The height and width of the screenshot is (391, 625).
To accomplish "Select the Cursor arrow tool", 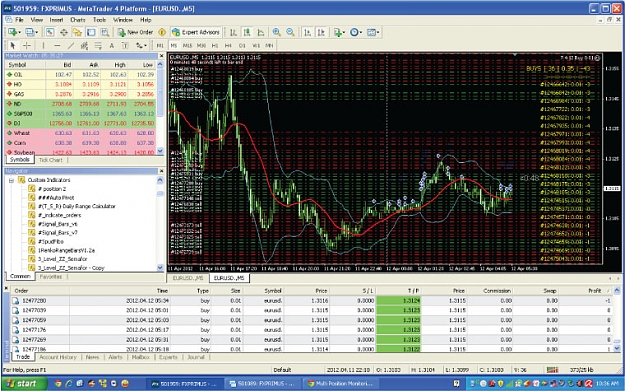I will pyautogui.click(x=12, y=46).
